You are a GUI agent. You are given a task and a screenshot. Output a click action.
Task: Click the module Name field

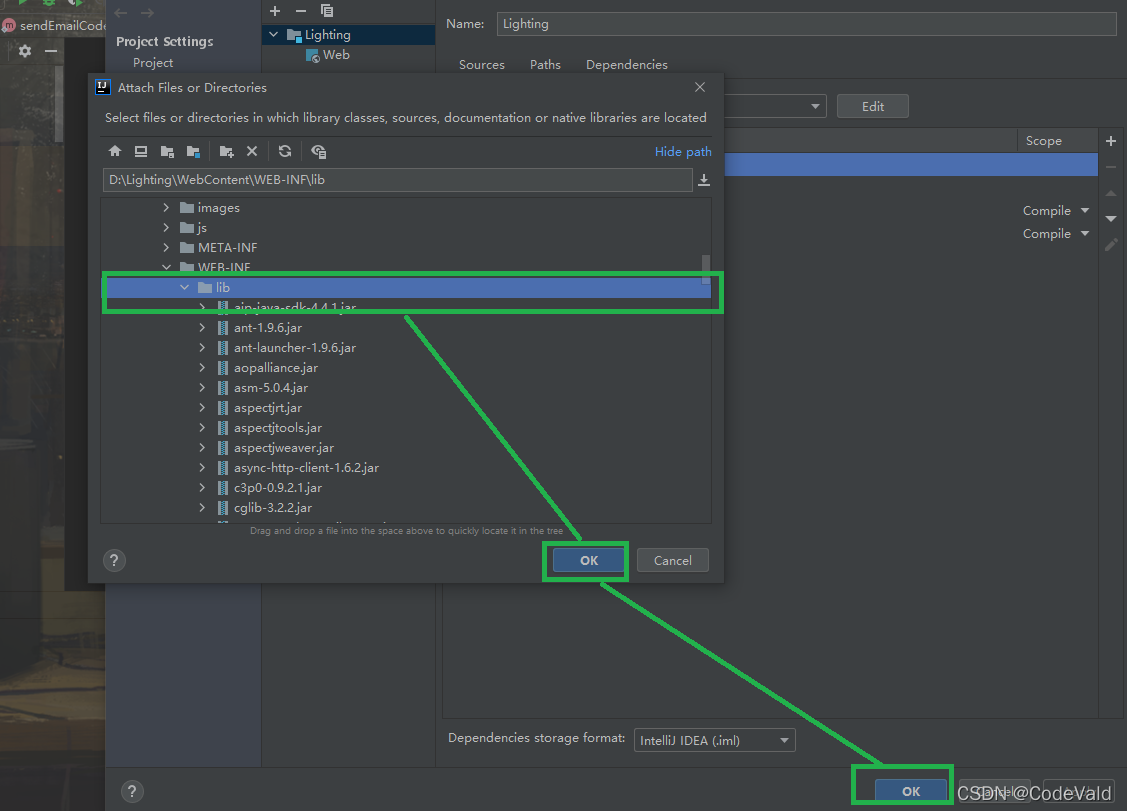tap(806, 24)
